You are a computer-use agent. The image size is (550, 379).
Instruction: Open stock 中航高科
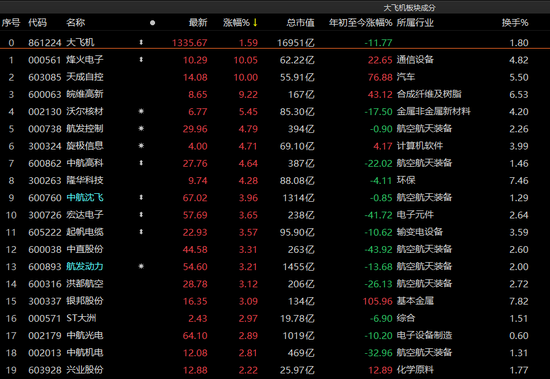[85, 163]
